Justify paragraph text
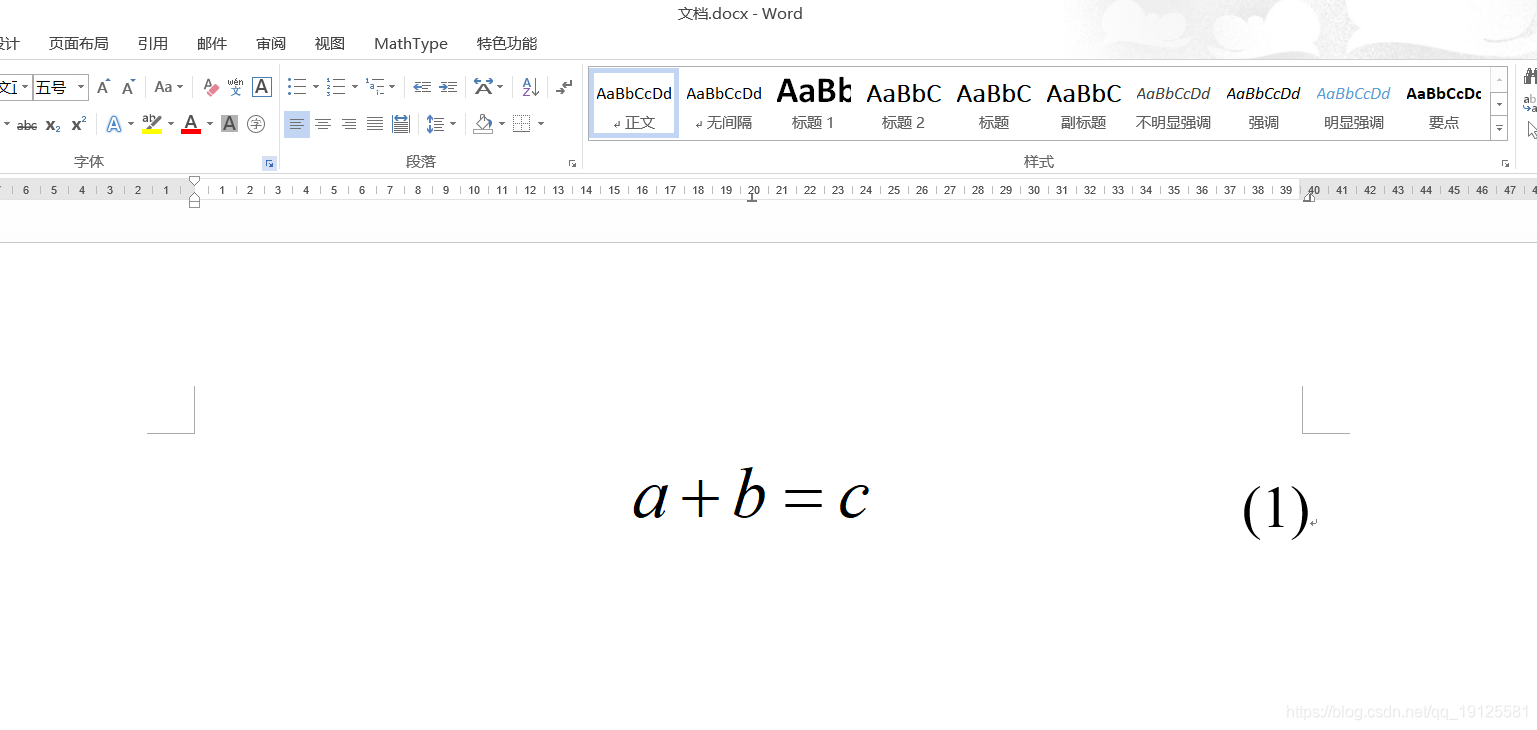1537x730 pixels. point(375,124)
